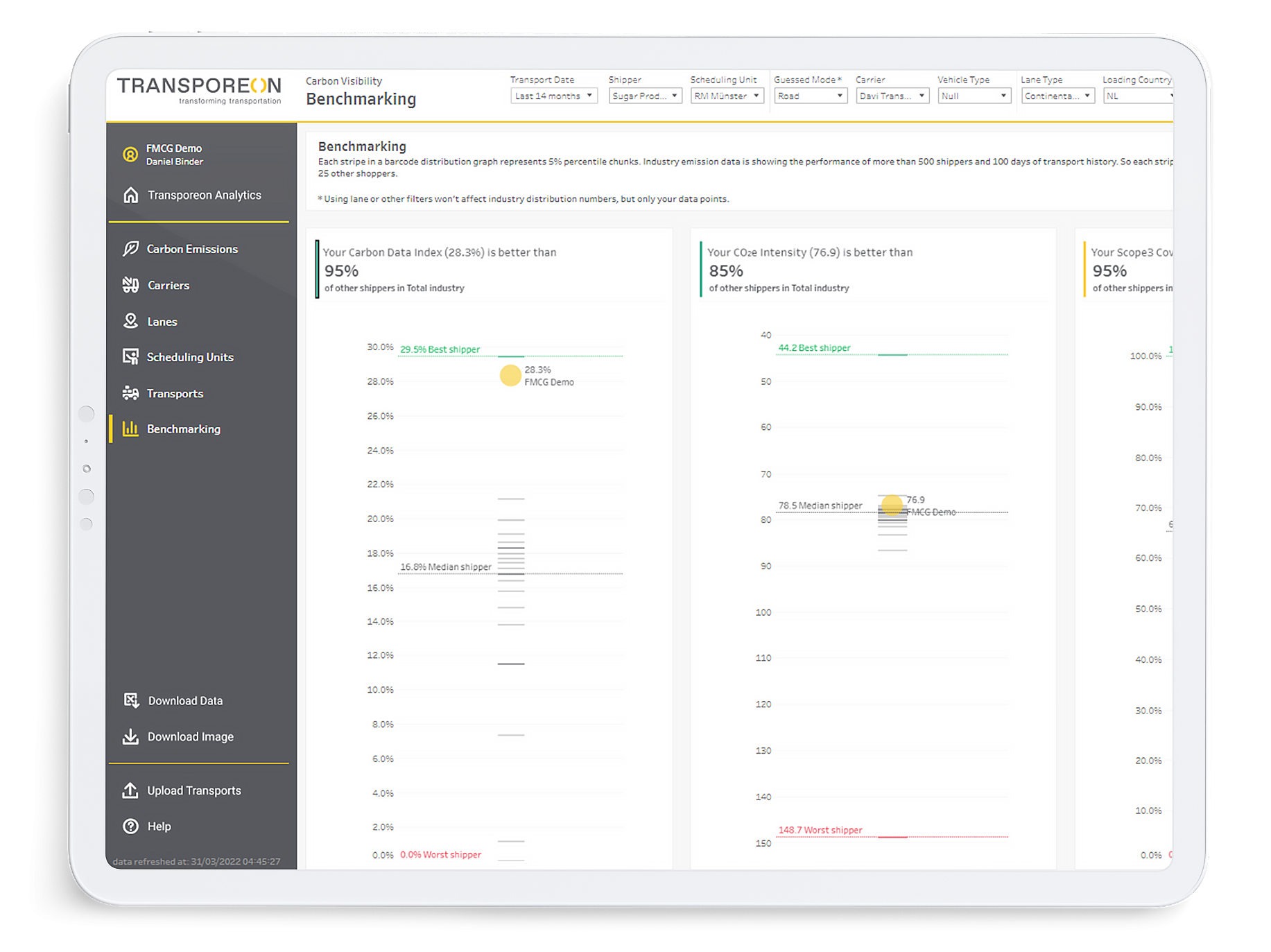Click the 16.8% Median shipper label

pyautogui.click(x=445, y=566)
